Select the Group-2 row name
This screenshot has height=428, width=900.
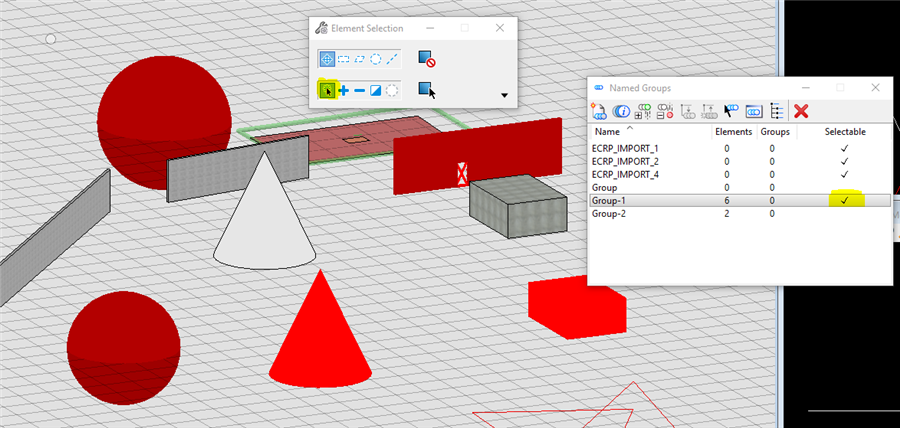pyautogui.click(x=608, y=213)
